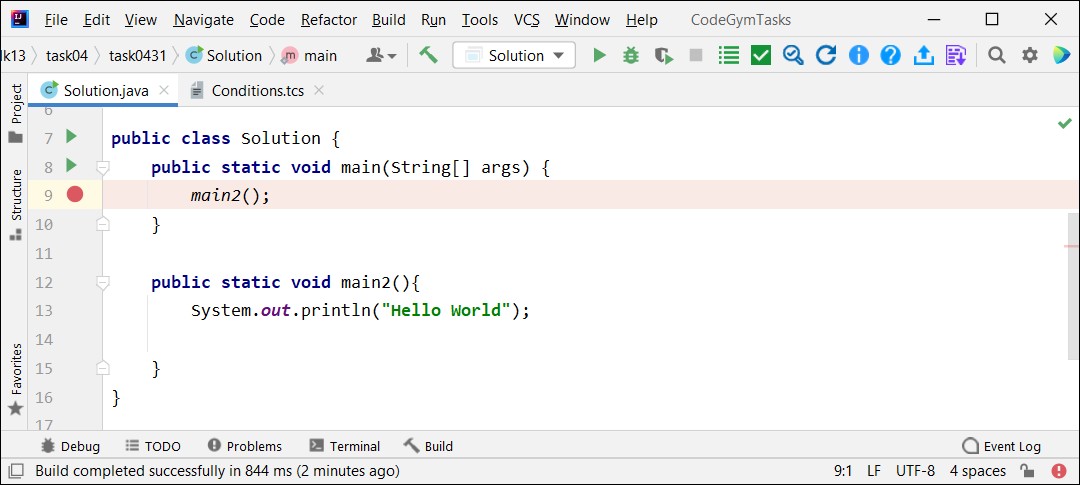Screen dimensions: 1080x485
Task: Open the View menu
Action: (x=141, y=20)
